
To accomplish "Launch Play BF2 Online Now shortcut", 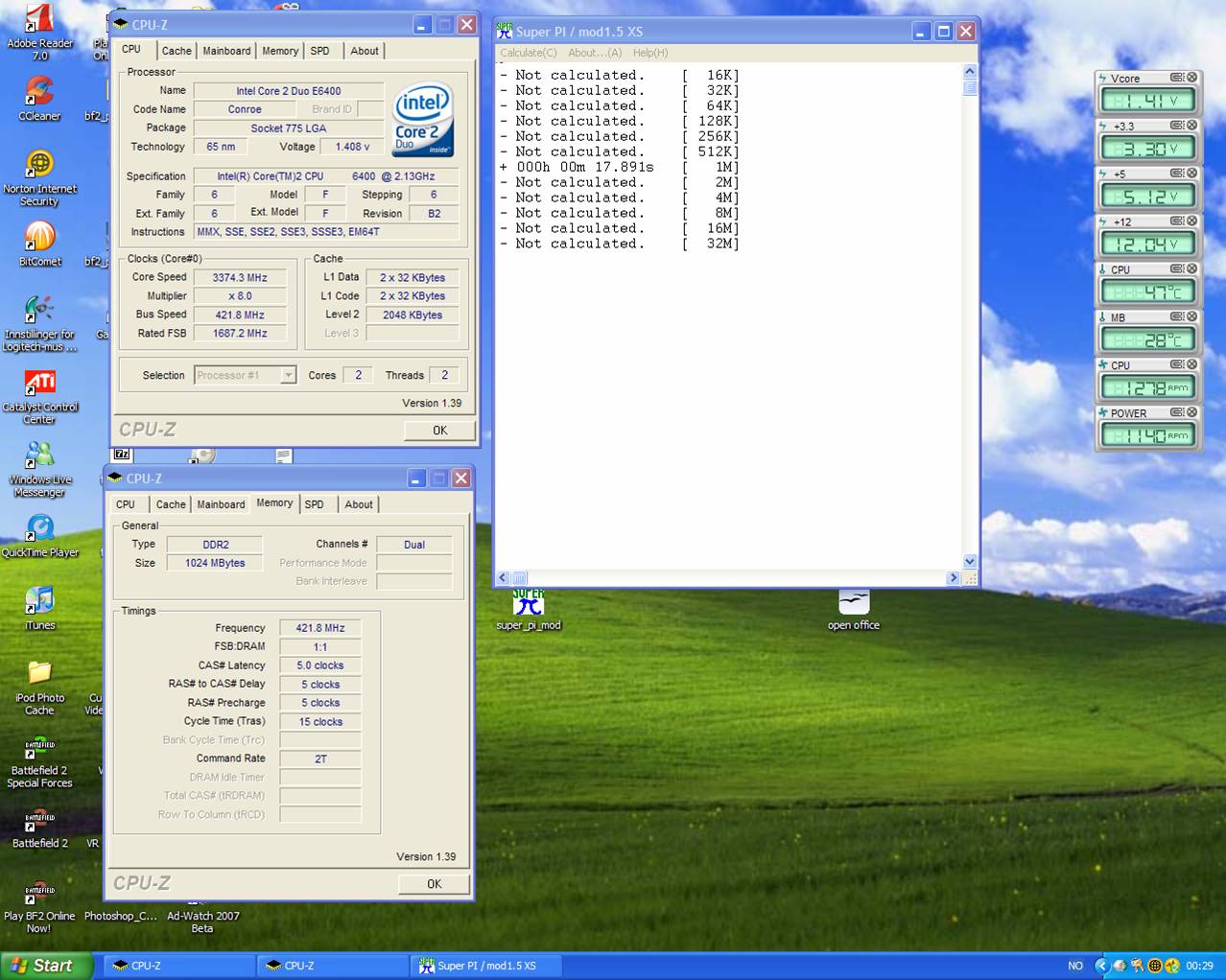I will (x=39, y=907).
